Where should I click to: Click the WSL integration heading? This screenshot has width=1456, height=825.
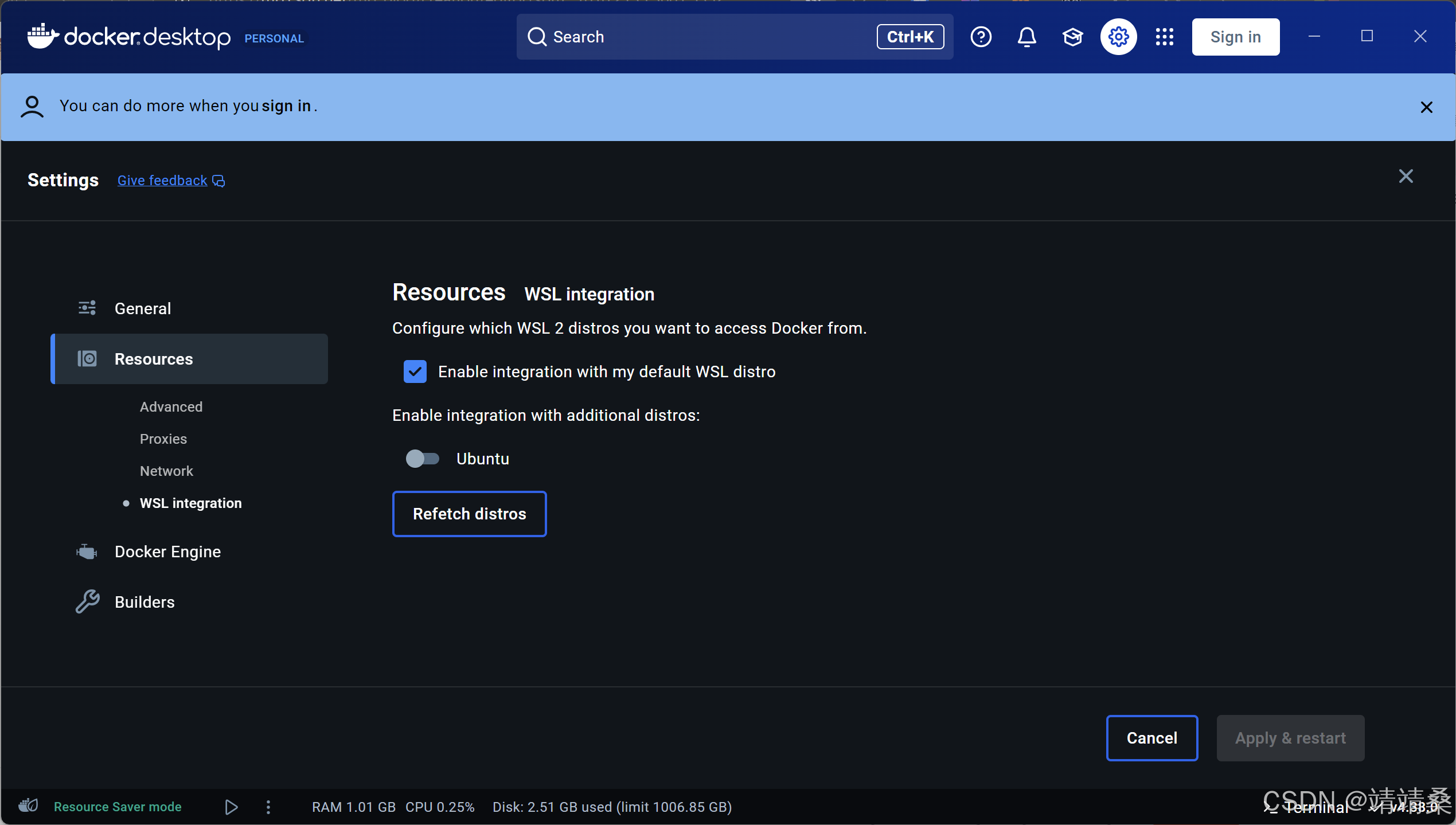[x=590, y=294]
